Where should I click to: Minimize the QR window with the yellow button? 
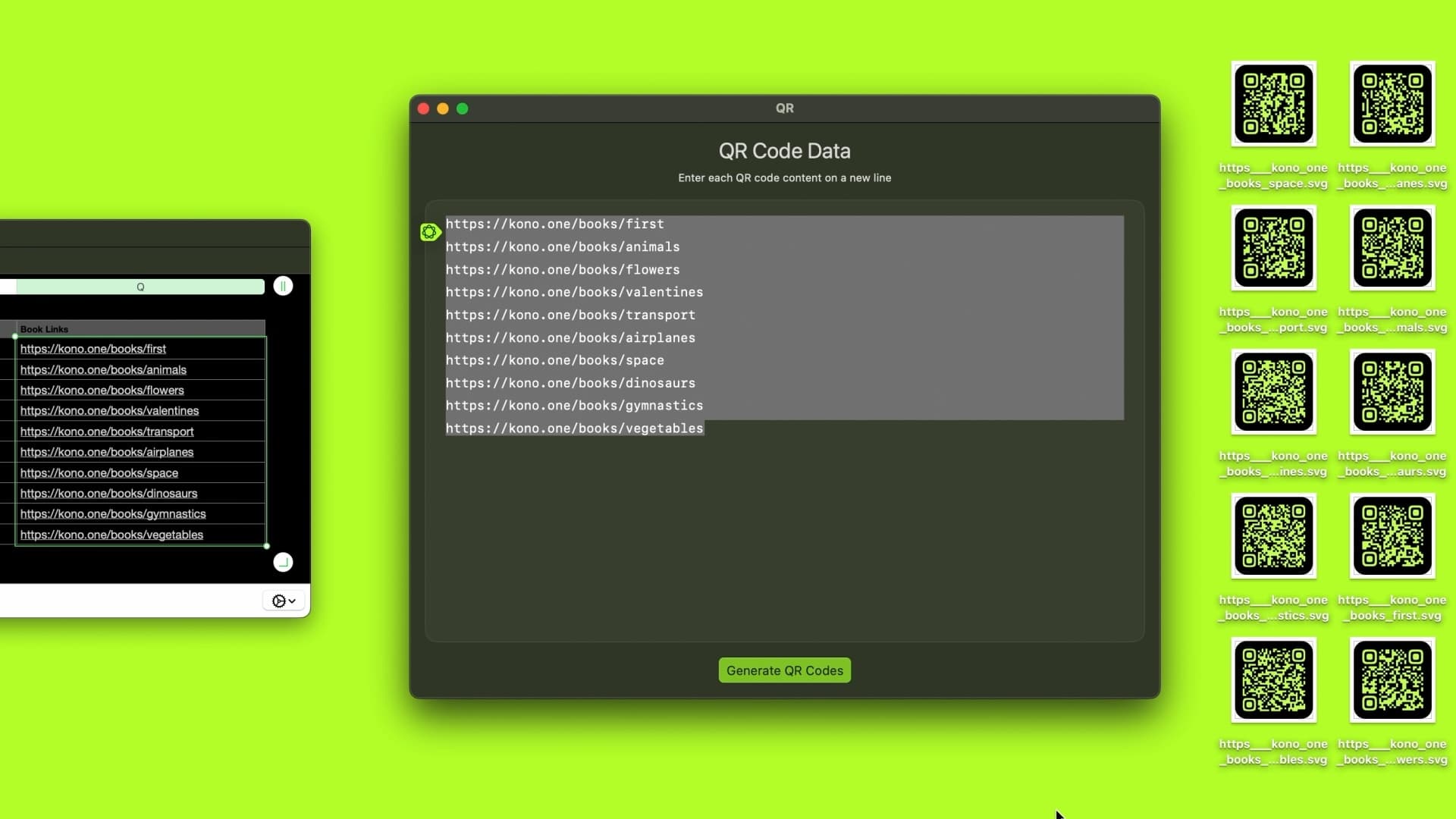pyautogui.click(x=443, y=108)
